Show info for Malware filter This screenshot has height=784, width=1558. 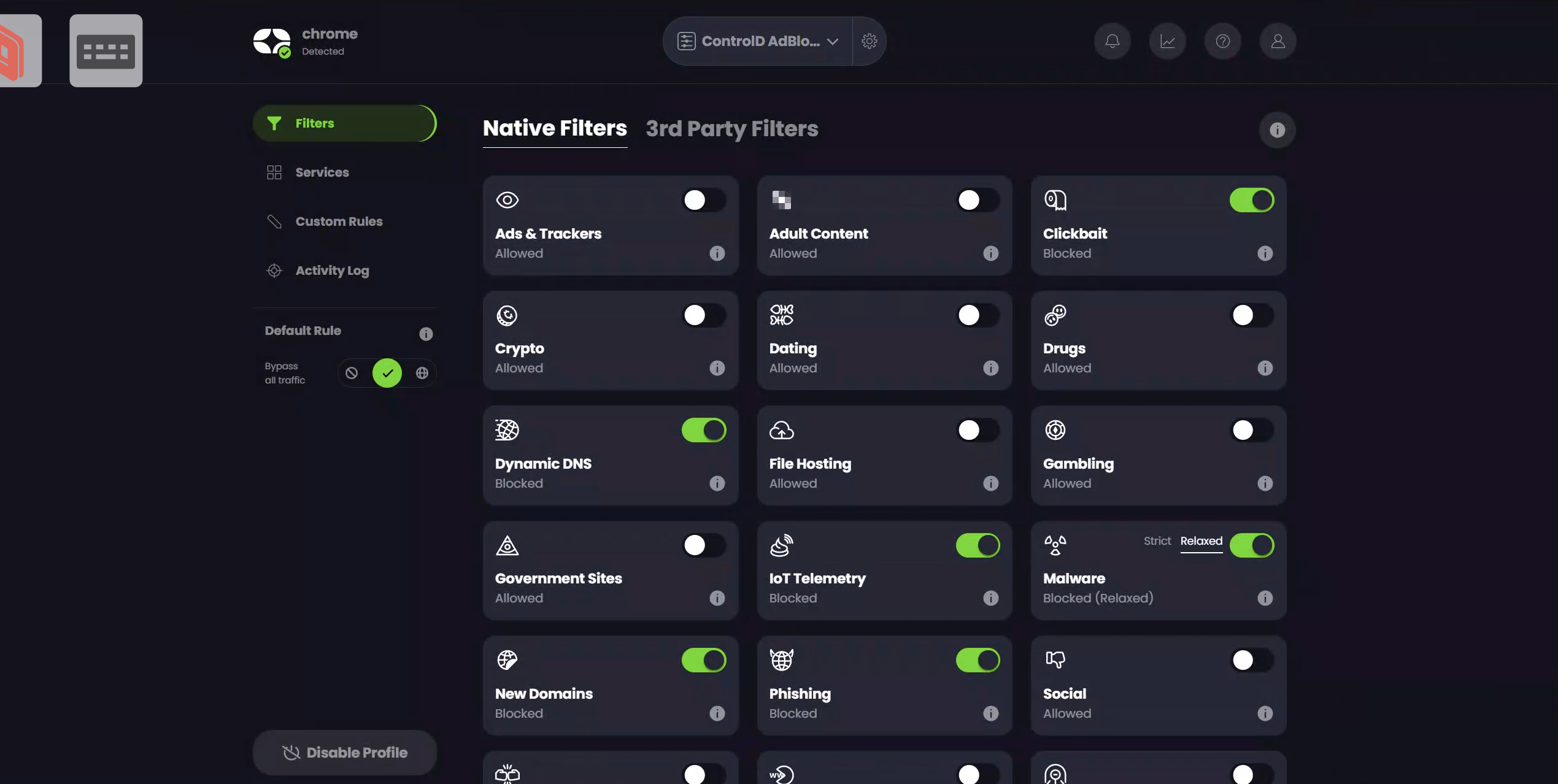coord(1265,598)
